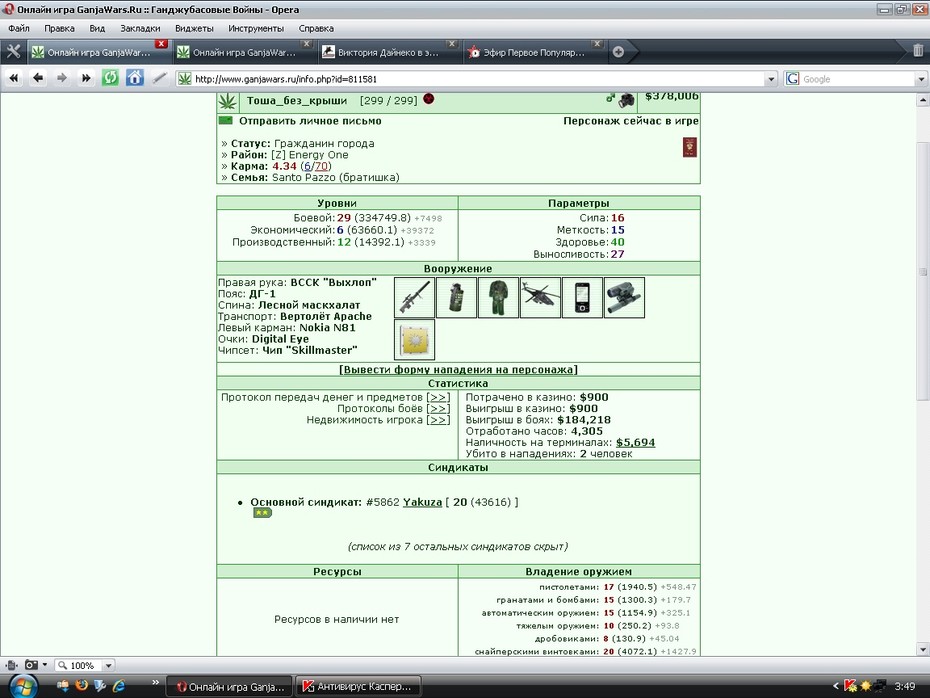Click the DG-1 grenade icon
930x698 pixels.
point(456,297)
